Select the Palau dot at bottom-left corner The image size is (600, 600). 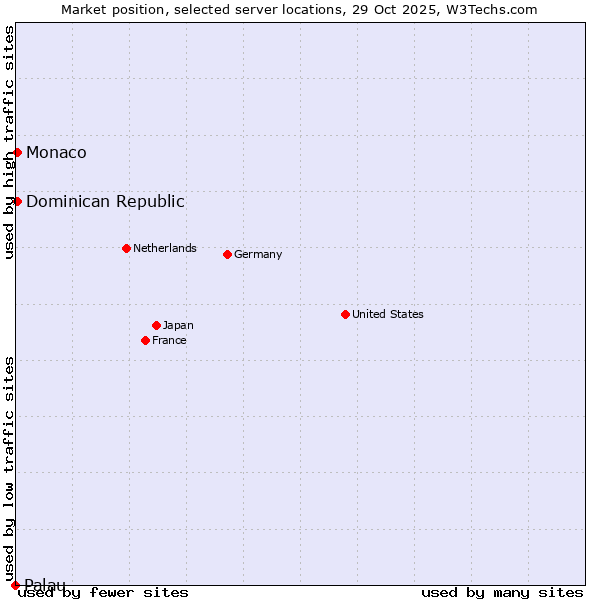pyautogui.click(x=15, y=585)
